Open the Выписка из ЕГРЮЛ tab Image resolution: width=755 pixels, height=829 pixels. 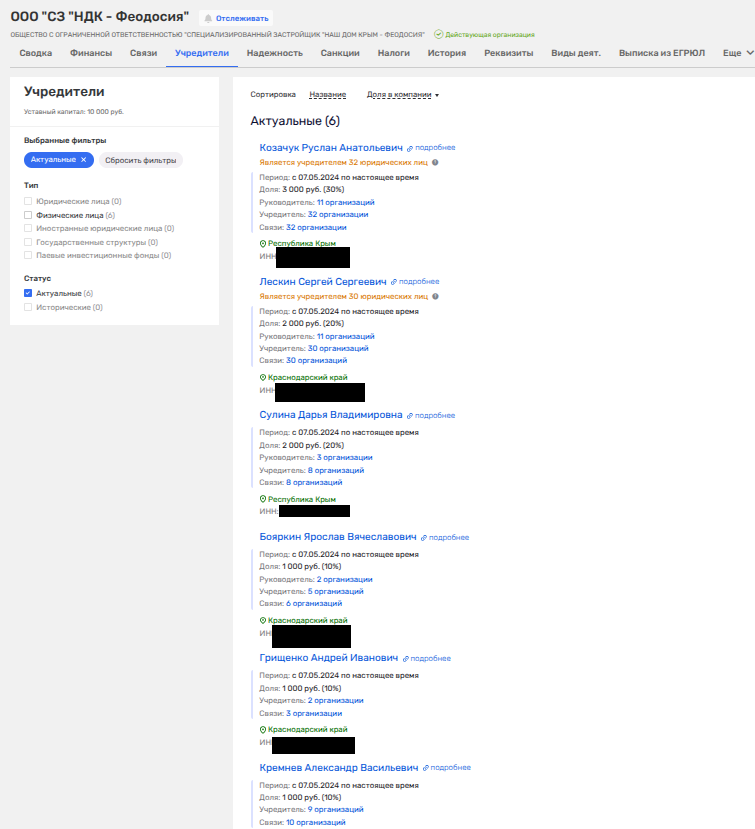coord(660,52)
